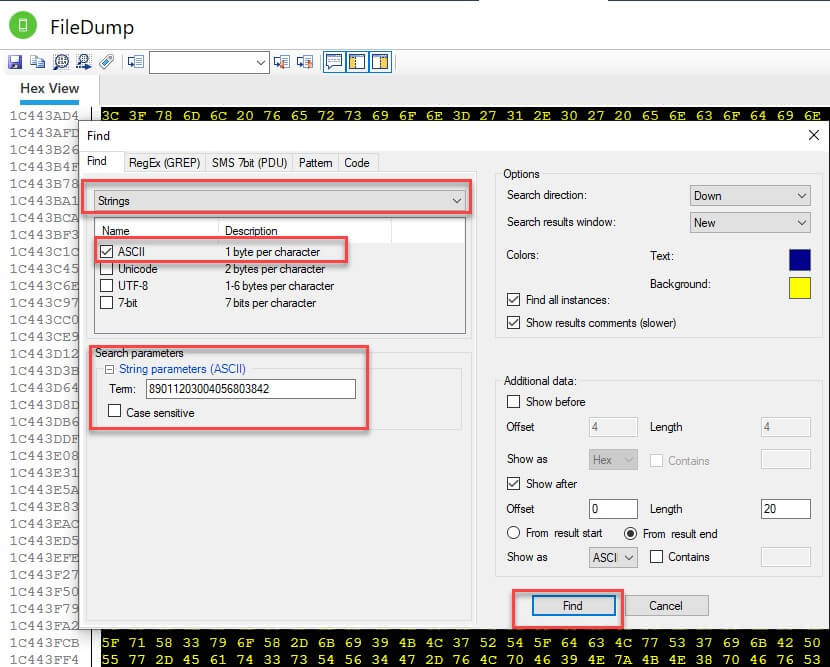Open the disabled Show as Hex dropdown
The width and height of the screenshot is (830, 667).
click(x=613, y=459)
